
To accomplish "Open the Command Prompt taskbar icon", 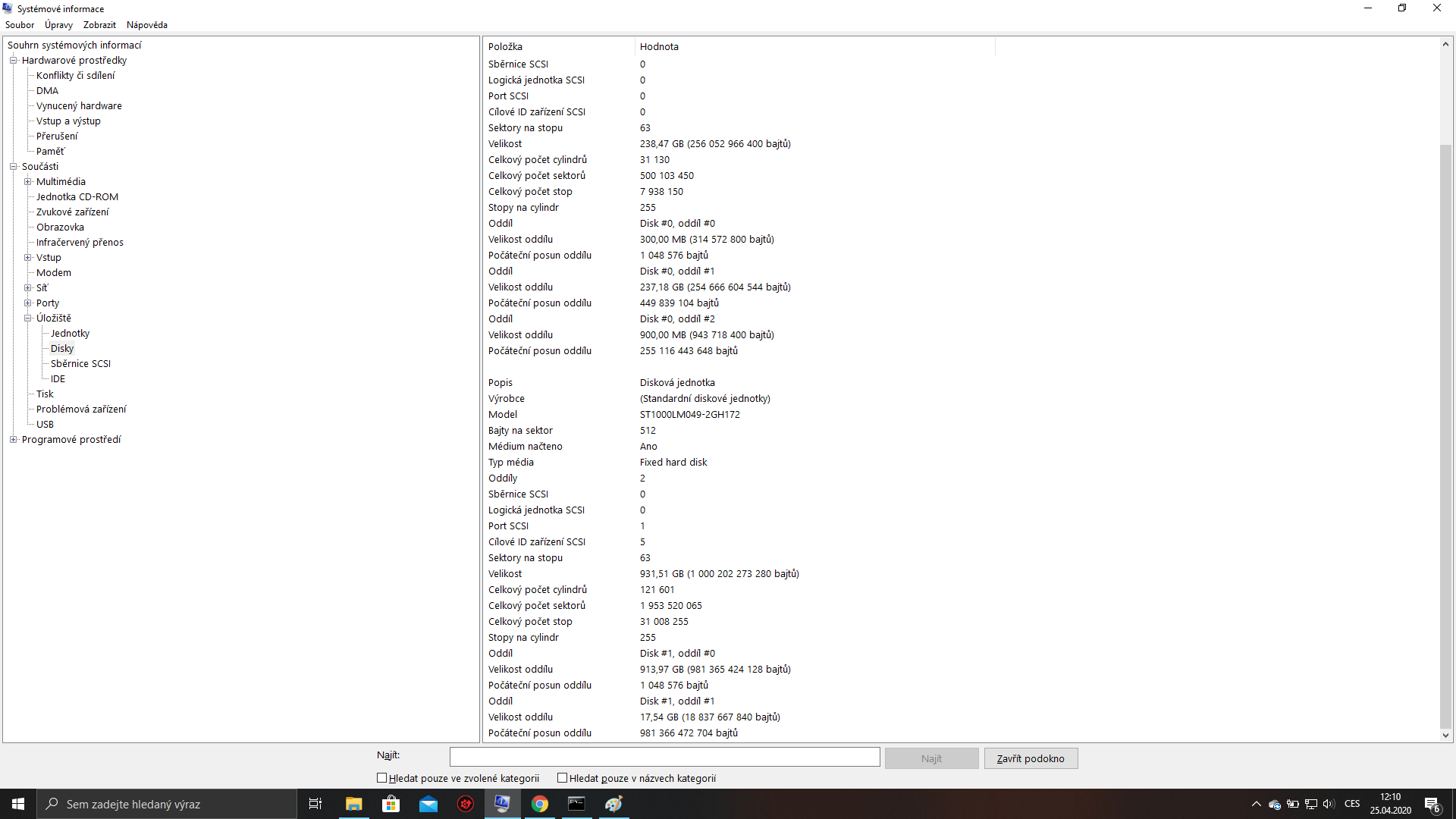I will pyautogui.click(x=576, y=804).
